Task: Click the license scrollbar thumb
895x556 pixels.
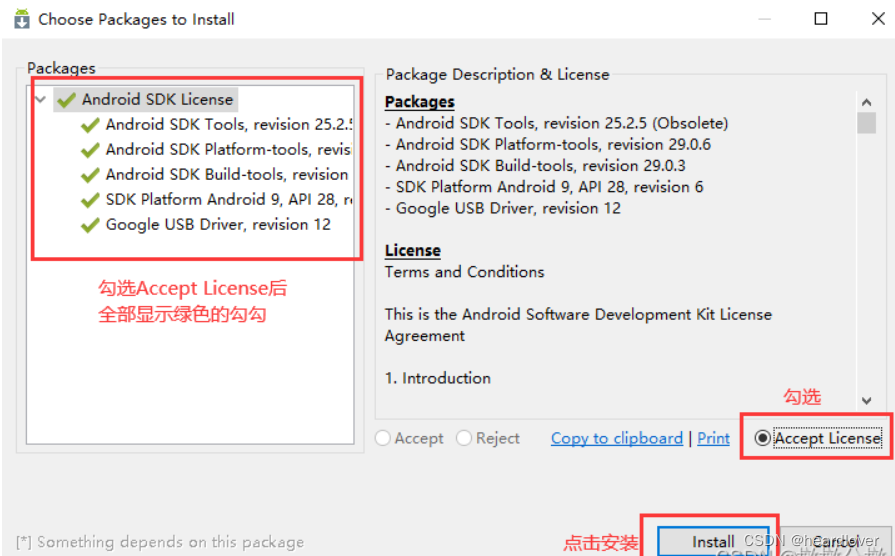Action: [x=866, y=123]
